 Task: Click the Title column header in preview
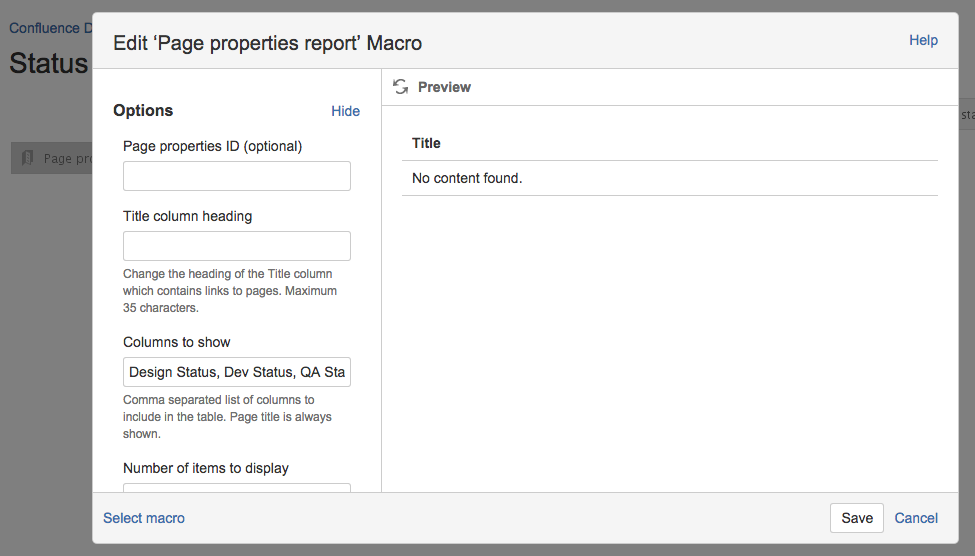[x=426, y=143]
